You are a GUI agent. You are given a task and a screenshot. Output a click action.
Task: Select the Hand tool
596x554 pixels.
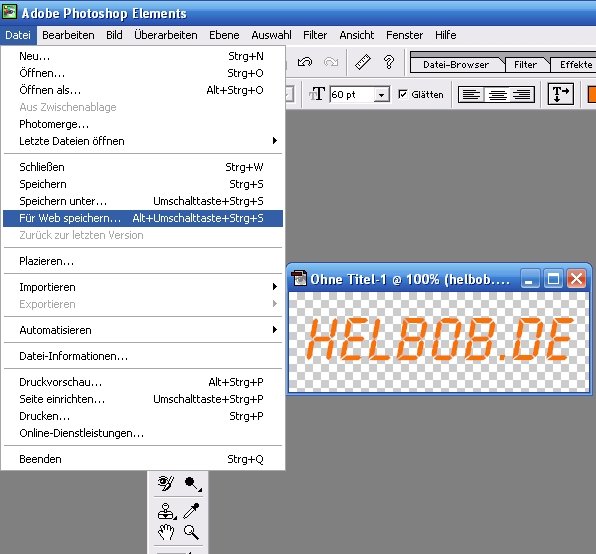click(166, 532)
